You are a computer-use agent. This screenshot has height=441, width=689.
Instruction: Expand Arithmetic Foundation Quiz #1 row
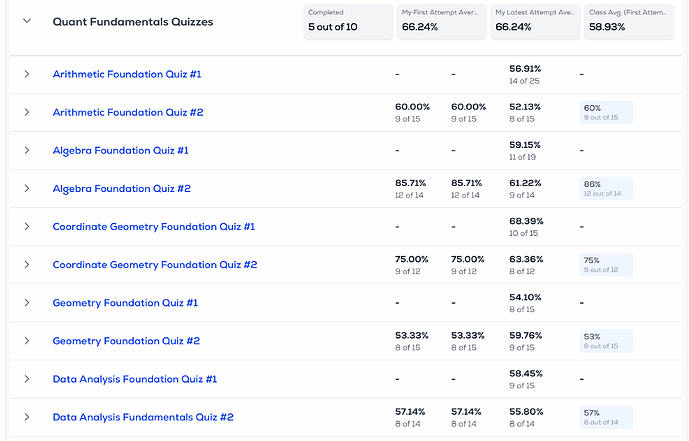(27, 75)
